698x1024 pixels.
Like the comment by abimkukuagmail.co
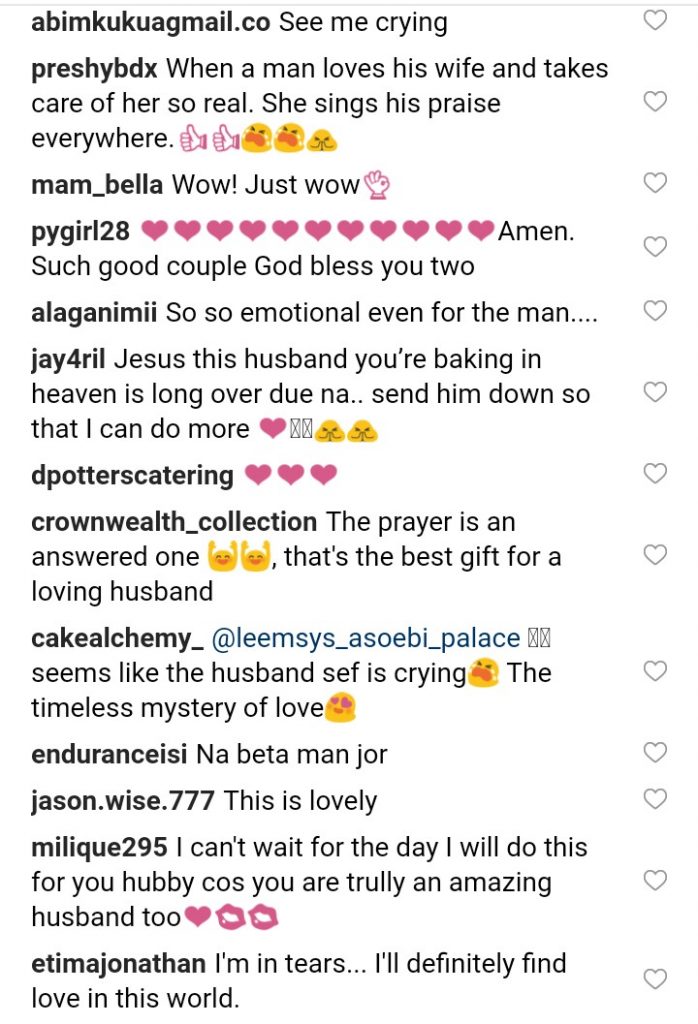(x=654, y=20)
